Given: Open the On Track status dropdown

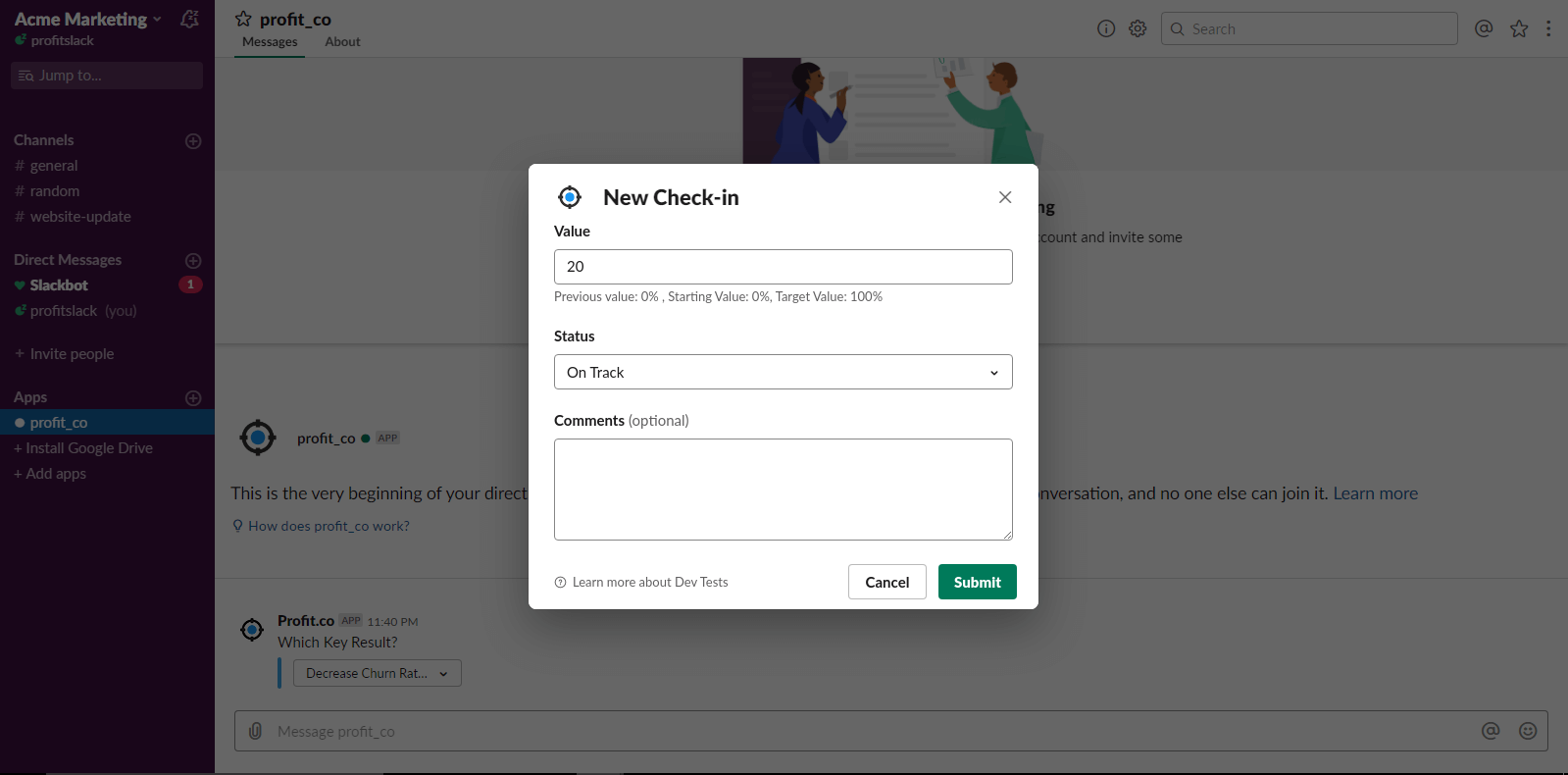Looking at the screenshot, I should 783,372.
